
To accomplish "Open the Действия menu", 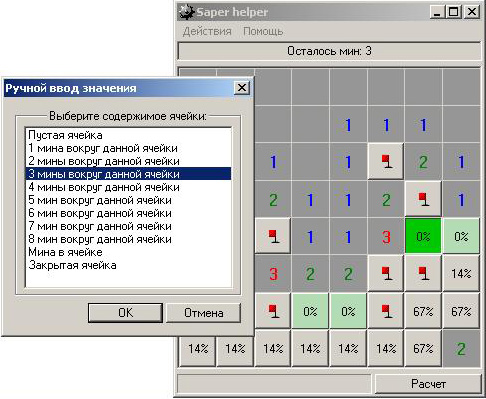I will pyautogui.click(x=207, y=31).
